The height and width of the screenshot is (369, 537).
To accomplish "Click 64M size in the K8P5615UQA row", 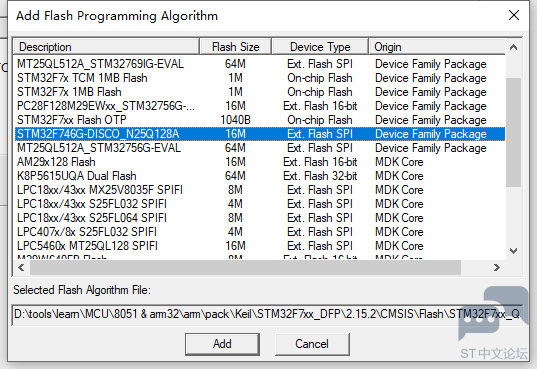I will [x=235, y=176].
